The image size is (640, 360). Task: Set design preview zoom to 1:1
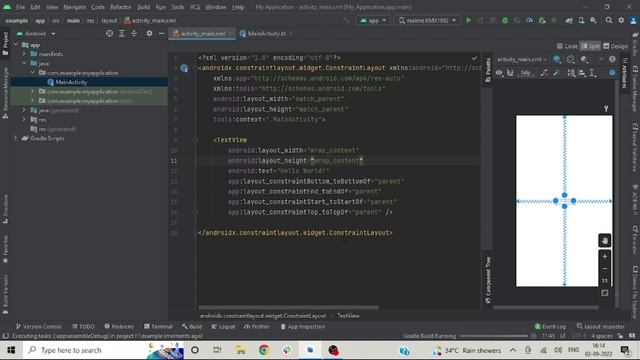pyautogui.click(x=605, y=281)
